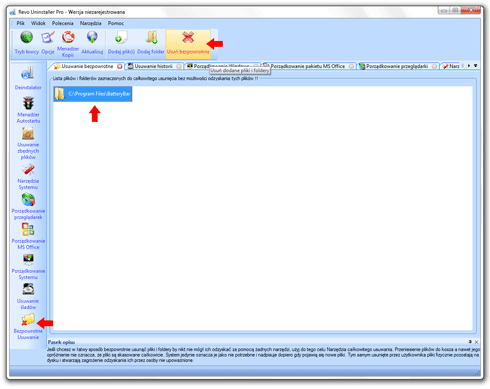
Task: Click the Aktualizuj update icon
Action: 92,43
